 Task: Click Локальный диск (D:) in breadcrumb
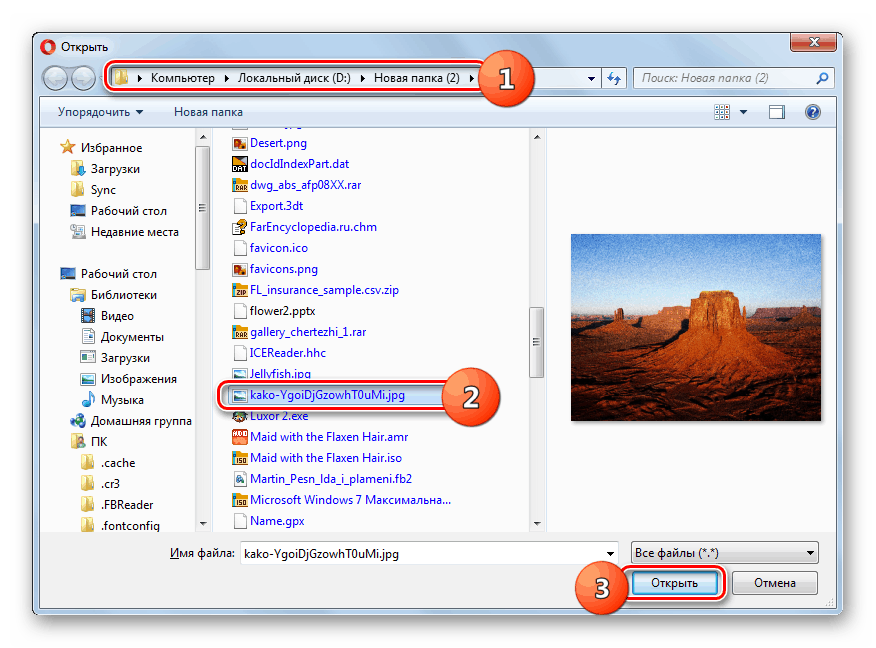pyautogui.click(x=294, y=78)
